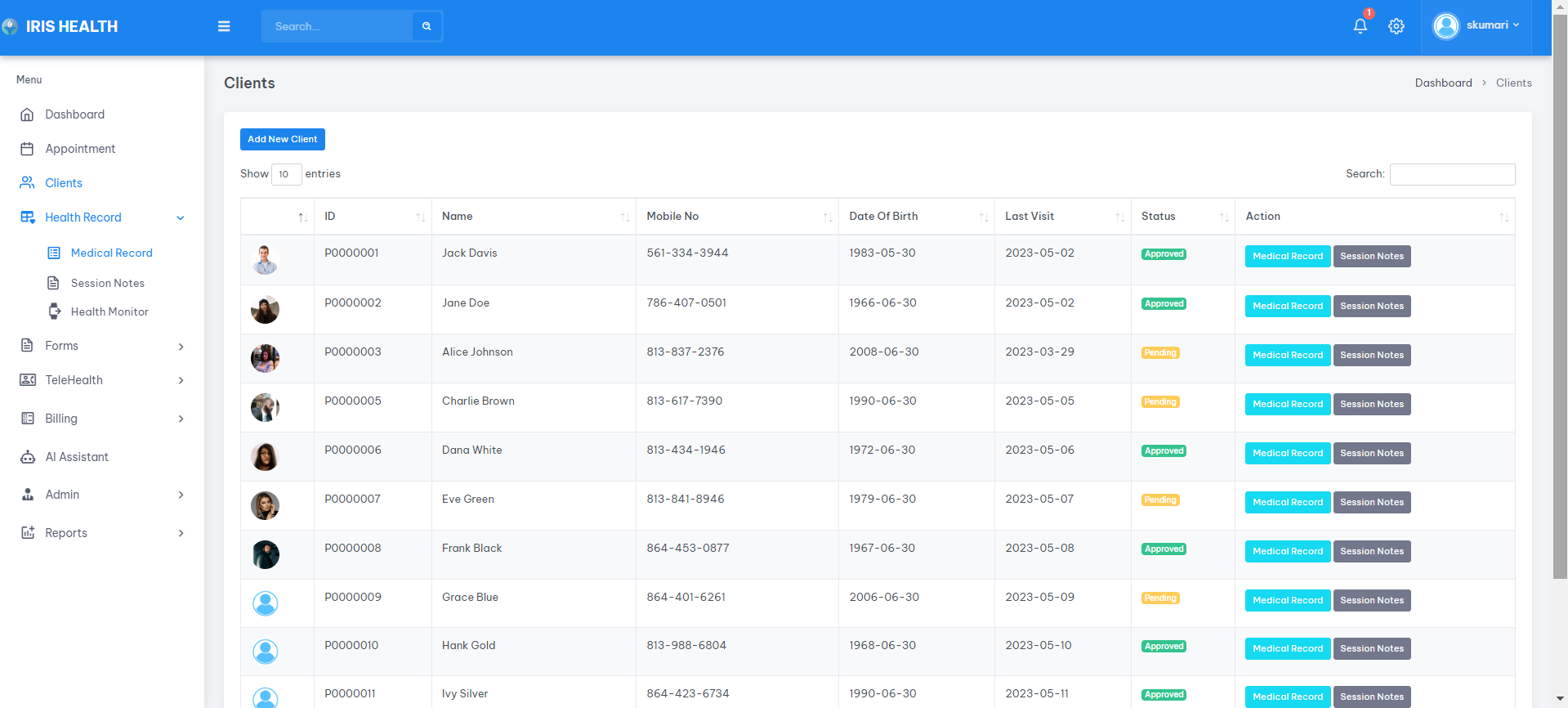The width and height of the screenshot is (1568, 708).
Task: Click the Add New Client button
Action: [x=283, y=139]
